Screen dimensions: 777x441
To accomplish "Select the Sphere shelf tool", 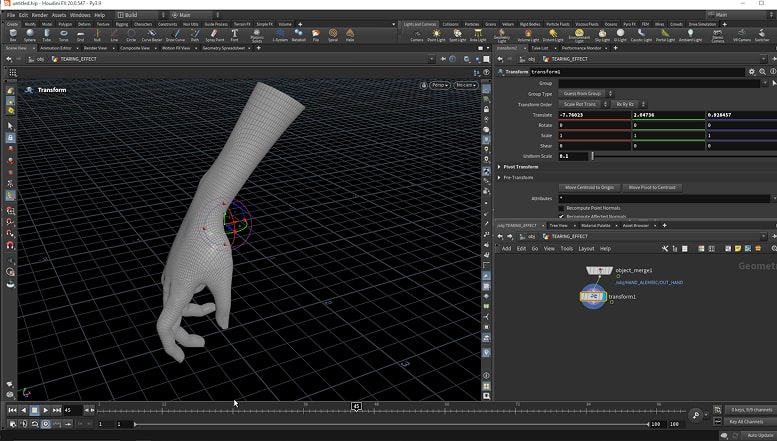I will [x=32, y=35].
